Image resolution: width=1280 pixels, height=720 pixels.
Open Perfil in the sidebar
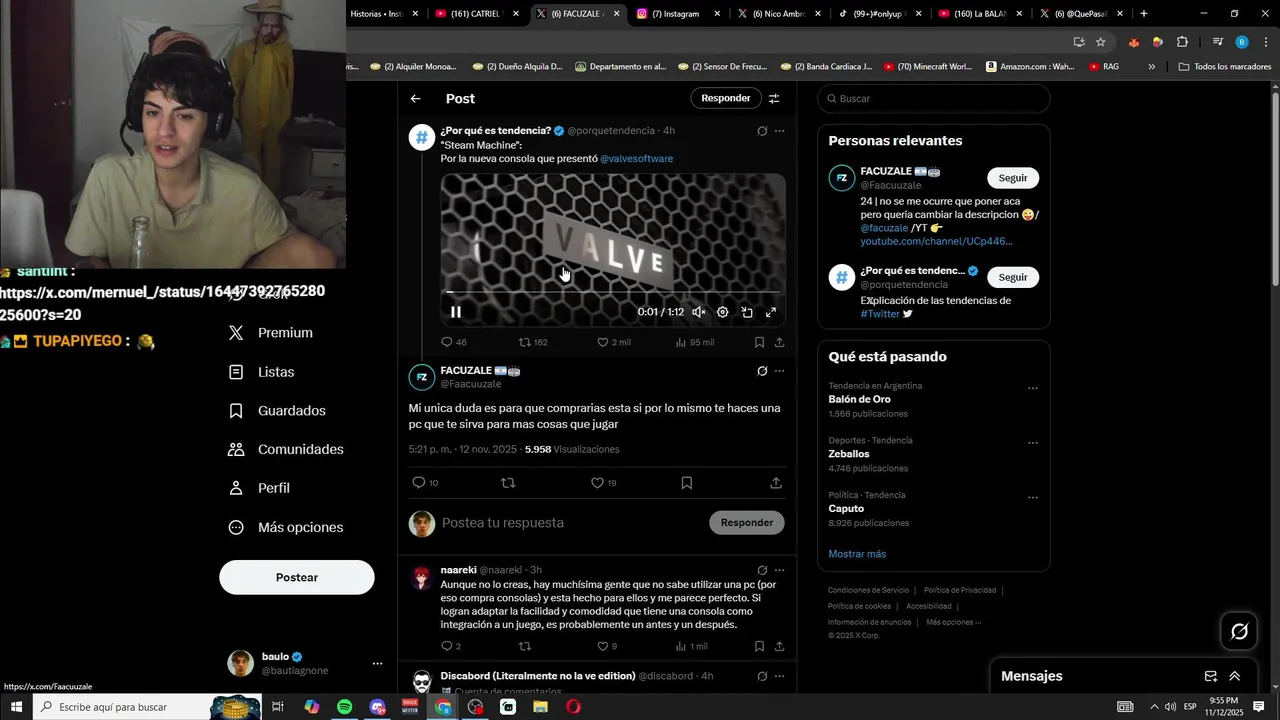click(x=260, y=488)
